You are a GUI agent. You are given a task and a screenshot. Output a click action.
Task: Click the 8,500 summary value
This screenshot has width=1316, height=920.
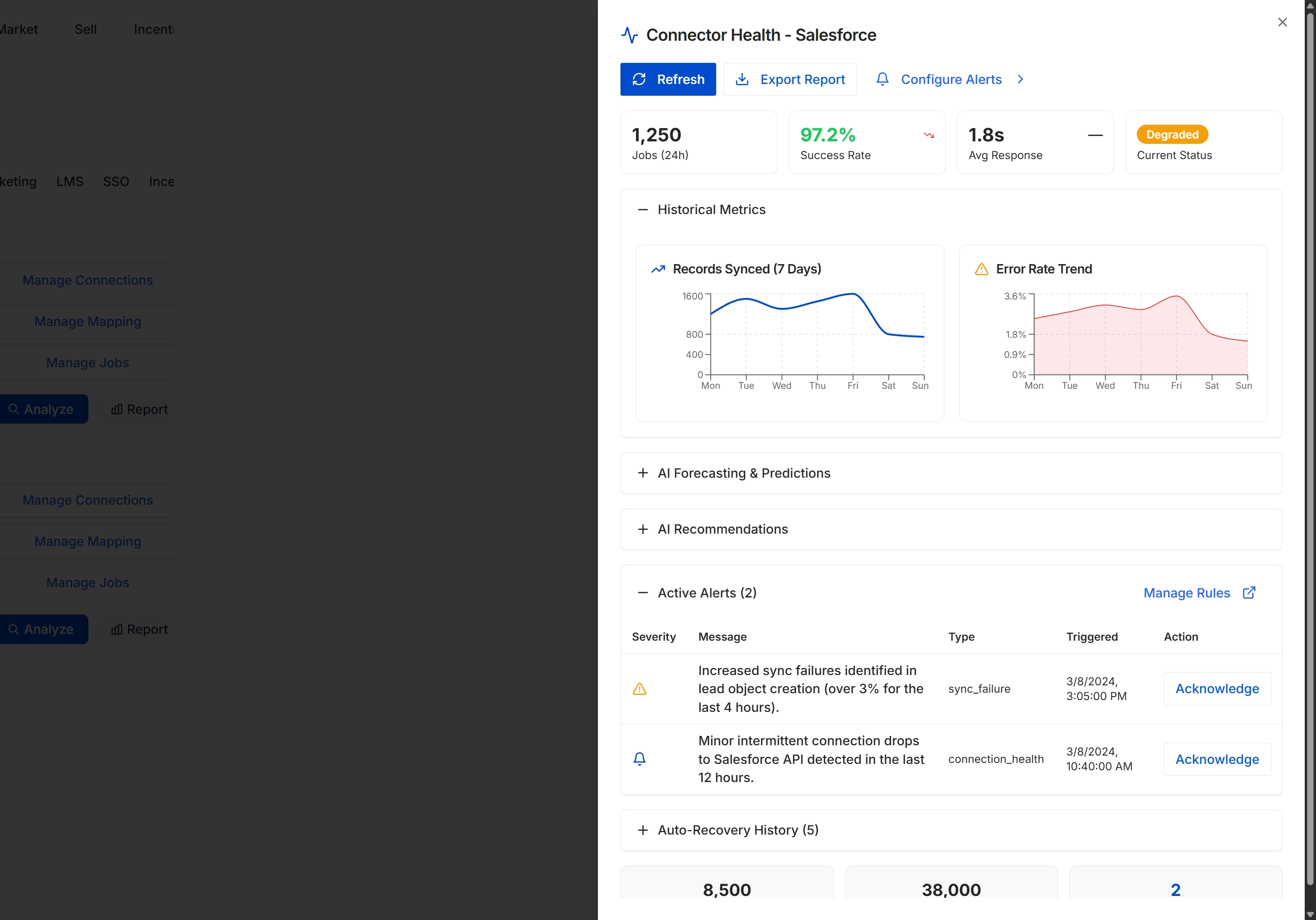pyautogui.click(x=726, y=889)
